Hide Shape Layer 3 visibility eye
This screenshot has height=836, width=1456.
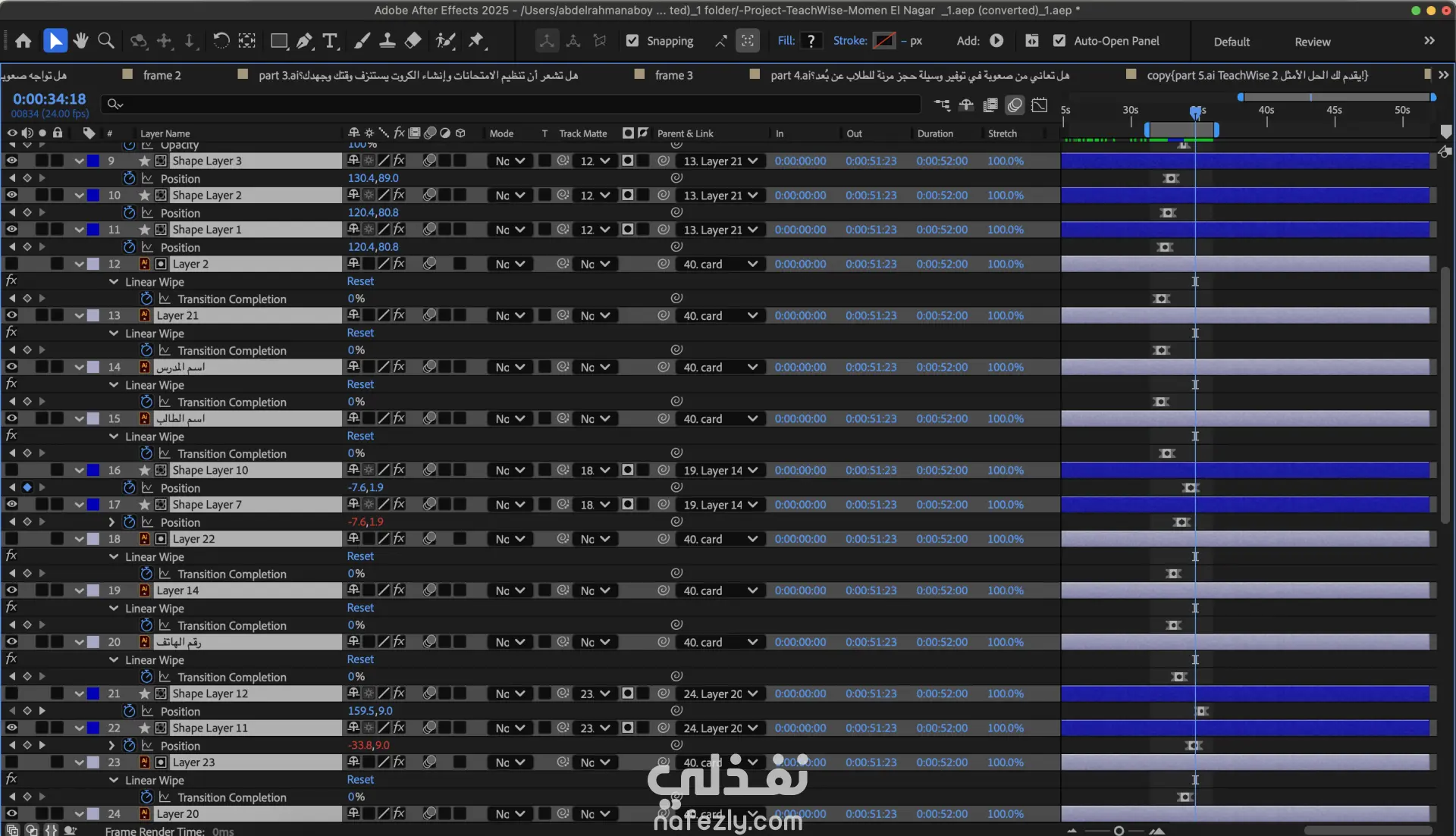point(11,161)
